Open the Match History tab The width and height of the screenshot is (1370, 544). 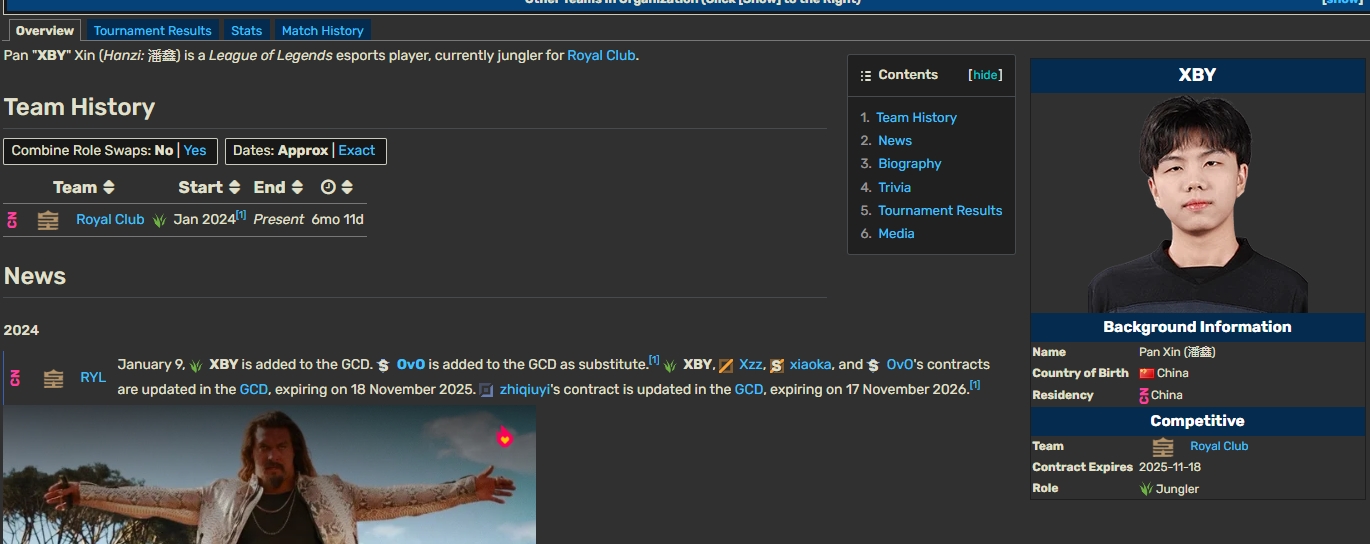[322, 31]
